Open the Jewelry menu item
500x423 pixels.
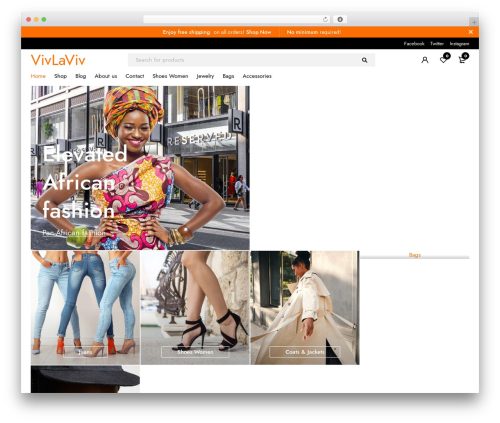[x=205, y=76]
